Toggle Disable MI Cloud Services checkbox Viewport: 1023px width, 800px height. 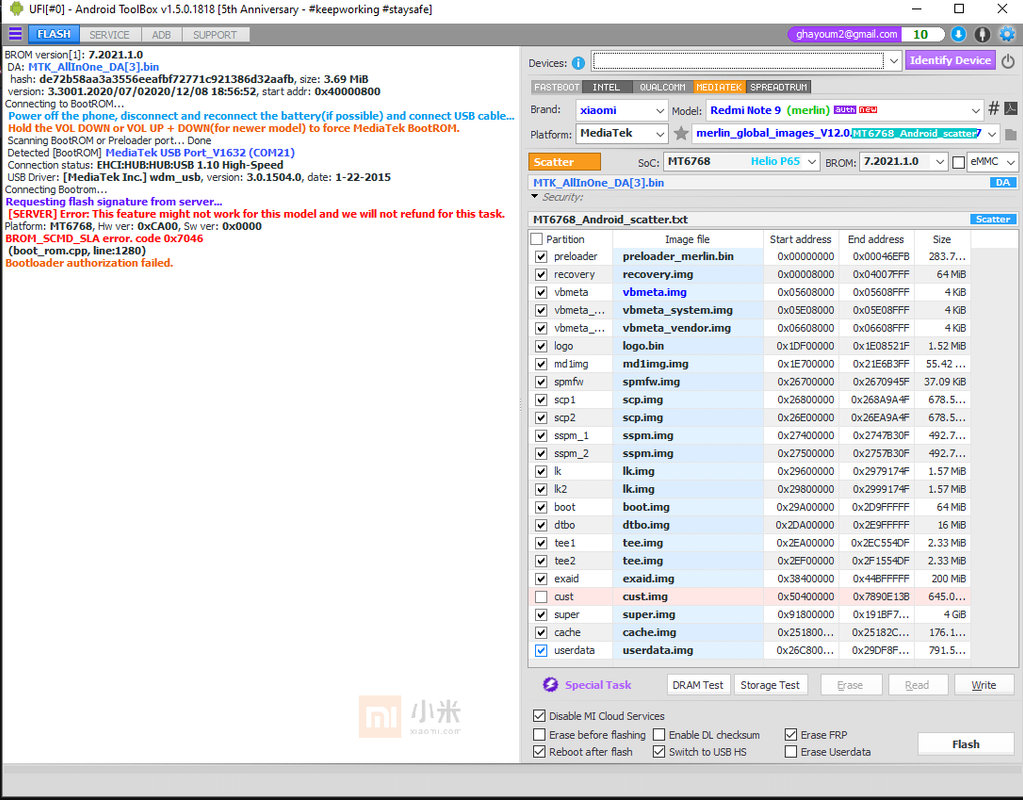pos(539,716)
